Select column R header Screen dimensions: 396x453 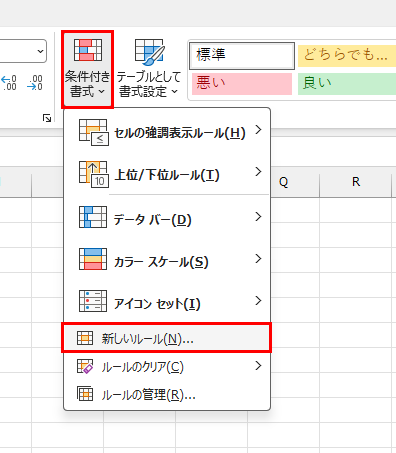(355, 182)
